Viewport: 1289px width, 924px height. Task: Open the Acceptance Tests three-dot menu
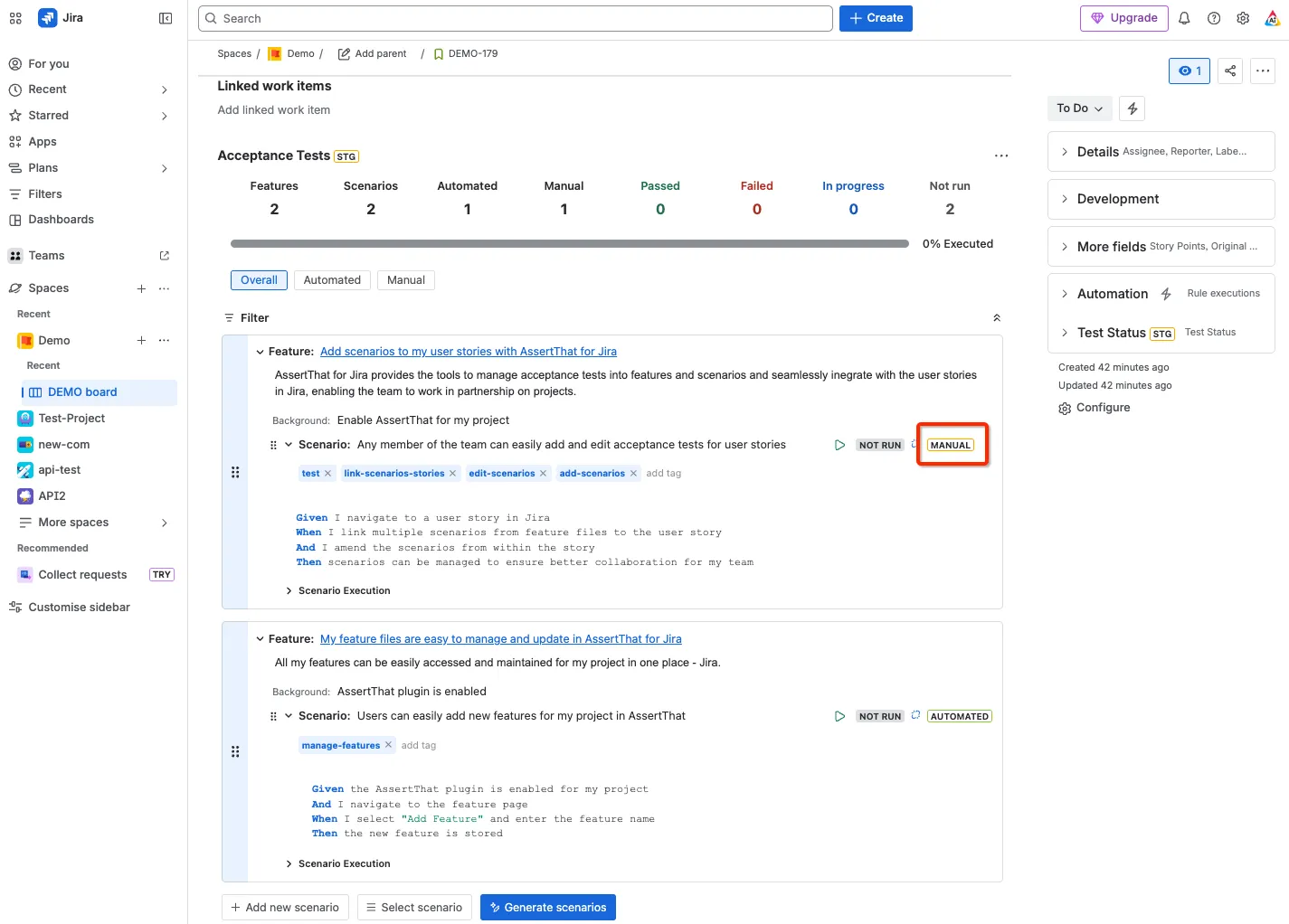click(x=1001, y=156)
